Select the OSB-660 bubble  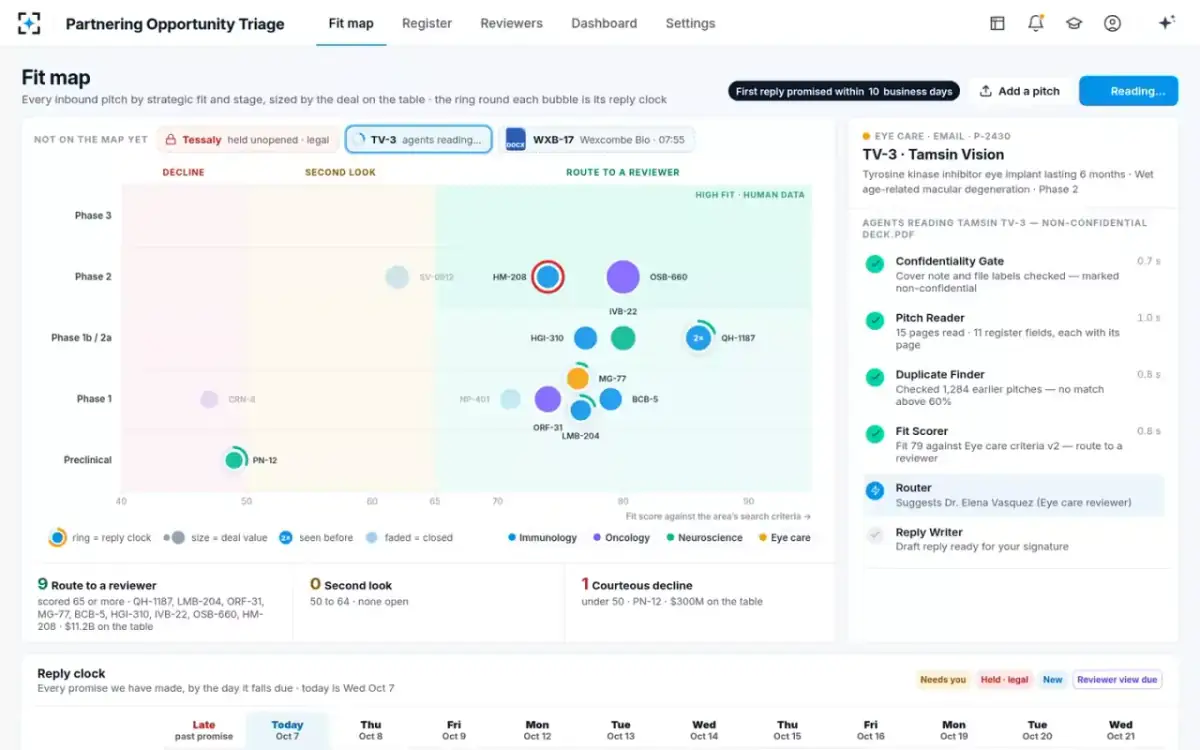pyautogui.click(x=623, y=277)
